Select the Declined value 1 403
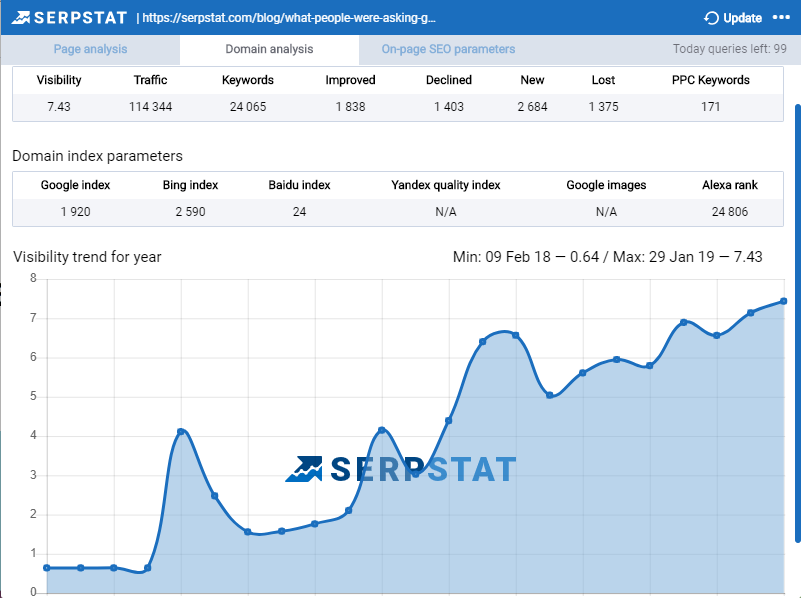The height and width of the screenshot is (598, 801). tap(449, 107)
